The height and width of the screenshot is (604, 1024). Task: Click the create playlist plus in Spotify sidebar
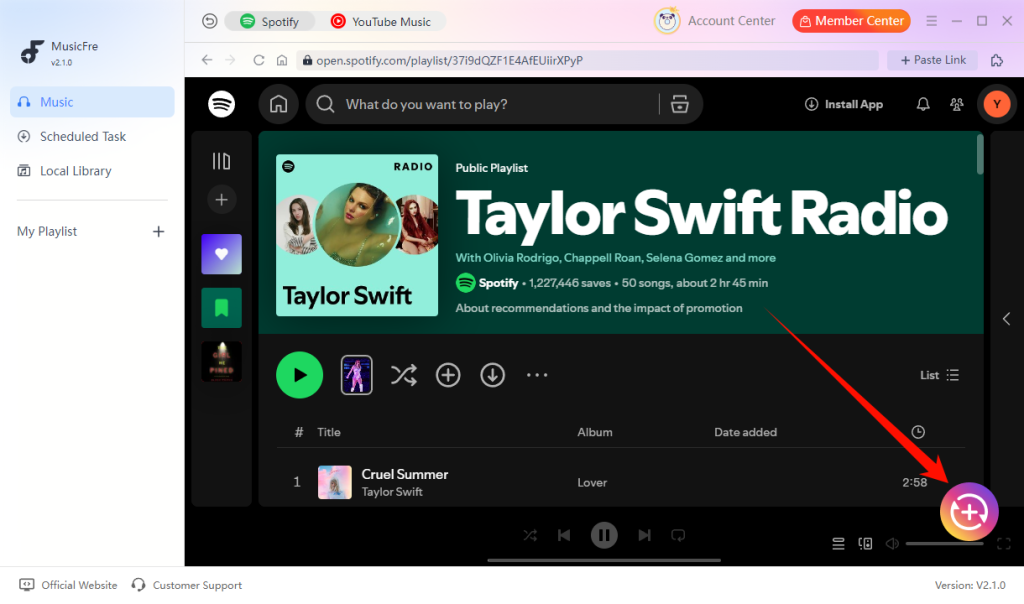pyautogui.click(x=221, y=199)
